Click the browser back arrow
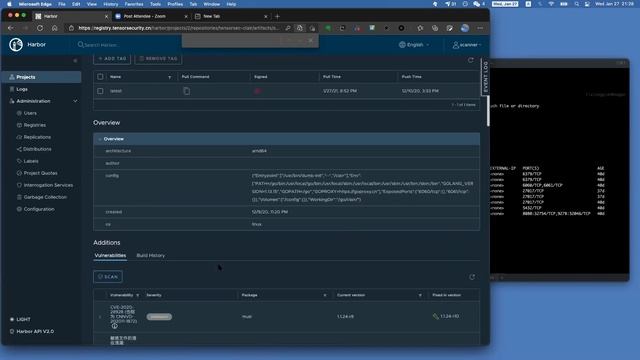Screen dimensions: 640x360 pyautogui.click(x=11, y=28)
